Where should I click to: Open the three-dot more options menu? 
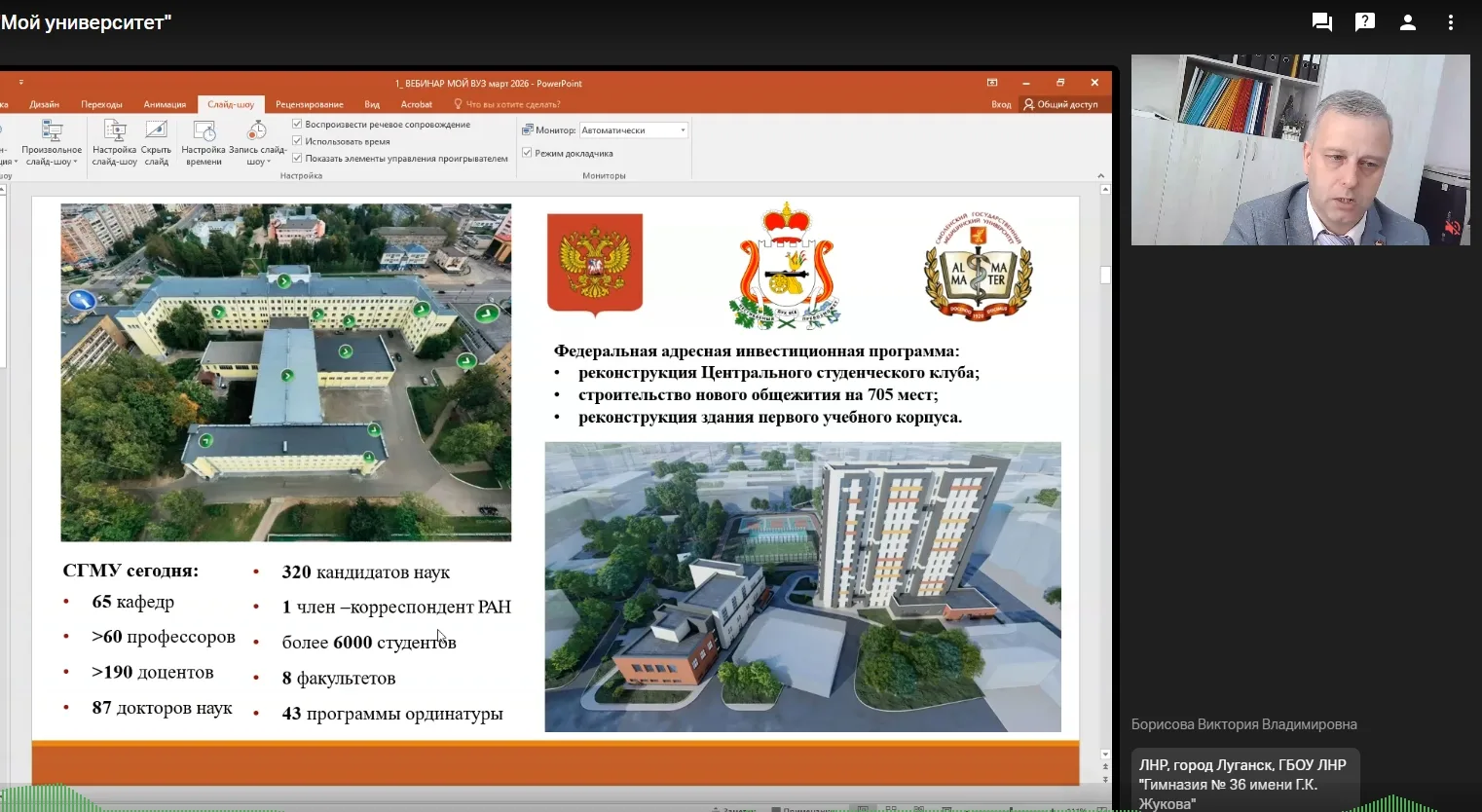(1450, 22)
